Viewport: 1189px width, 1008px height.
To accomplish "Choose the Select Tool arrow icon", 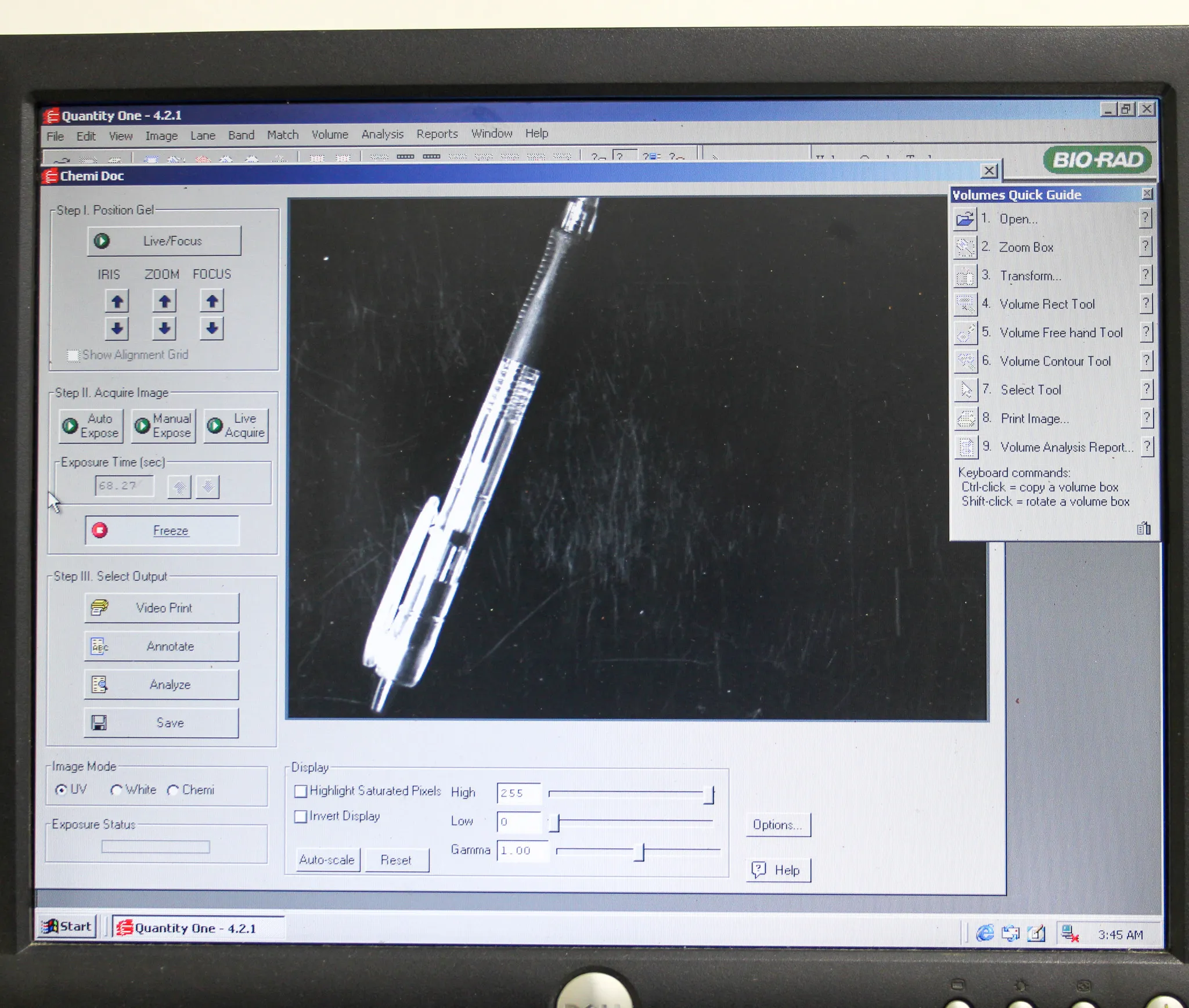I will click(x=965, y=389).
